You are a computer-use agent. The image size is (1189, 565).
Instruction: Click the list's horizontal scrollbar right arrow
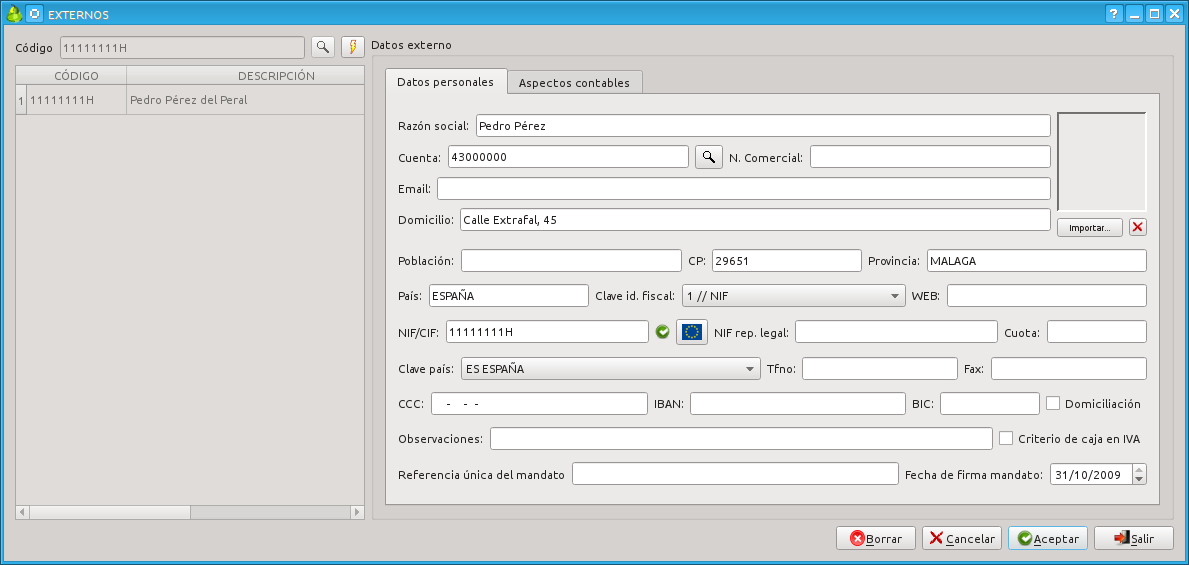pos(357,512)
